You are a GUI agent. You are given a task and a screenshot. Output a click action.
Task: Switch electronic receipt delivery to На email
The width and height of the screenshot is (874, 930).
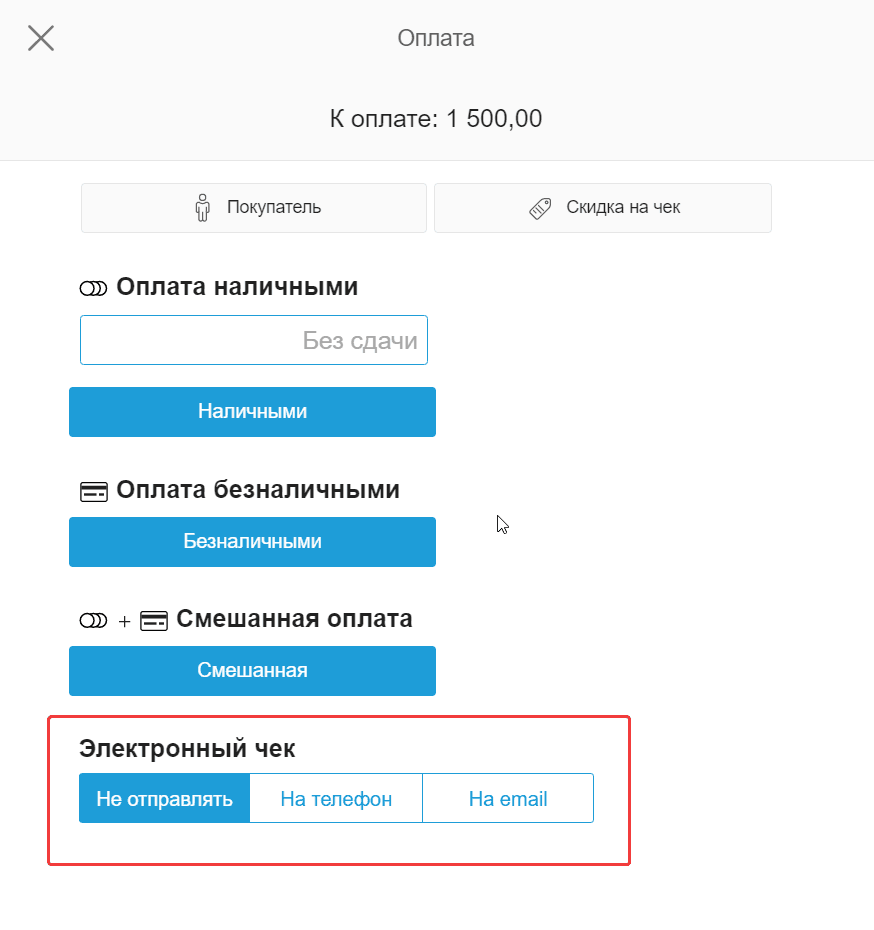(508, 798)
